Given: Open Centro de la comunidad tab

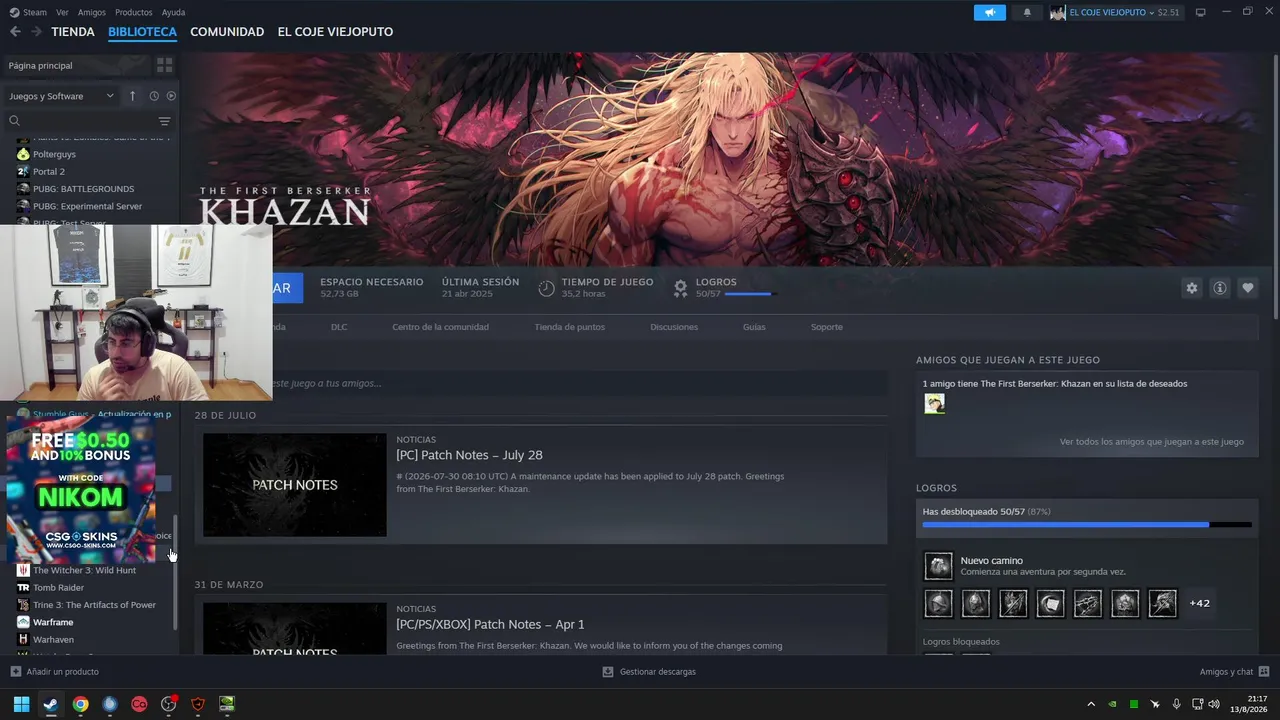Looking at the screenshot, I should (440, 327).
